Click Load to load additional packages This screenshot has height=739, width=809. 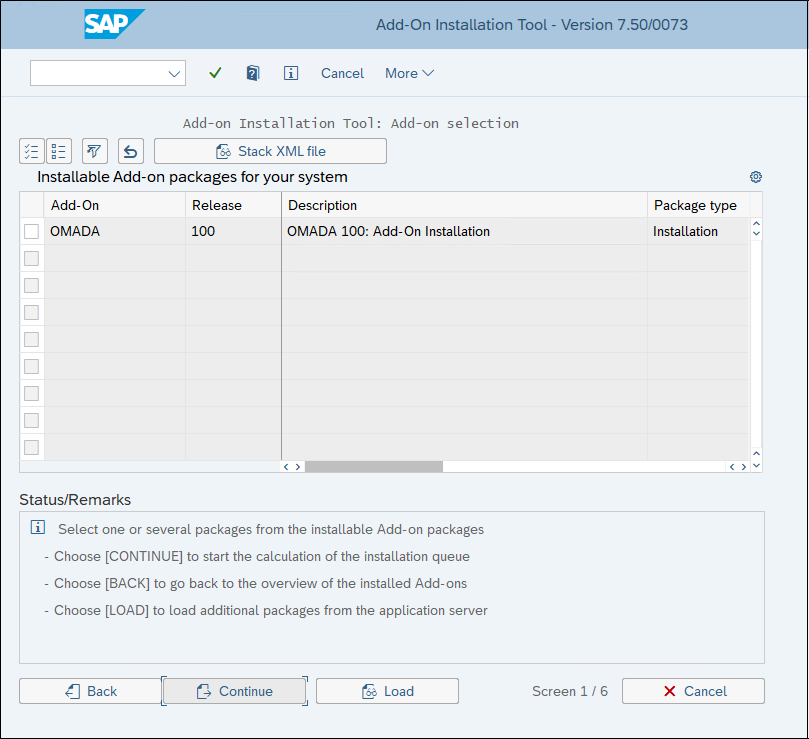pyautogui.click(x=387, y=691)
